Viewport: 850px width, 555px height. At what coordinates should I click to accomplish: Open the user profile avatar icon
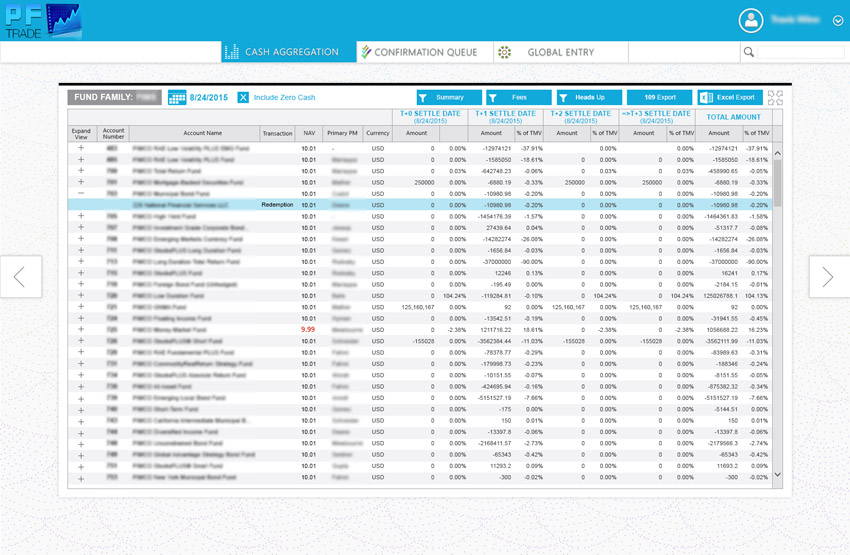(x=750, y=21)
